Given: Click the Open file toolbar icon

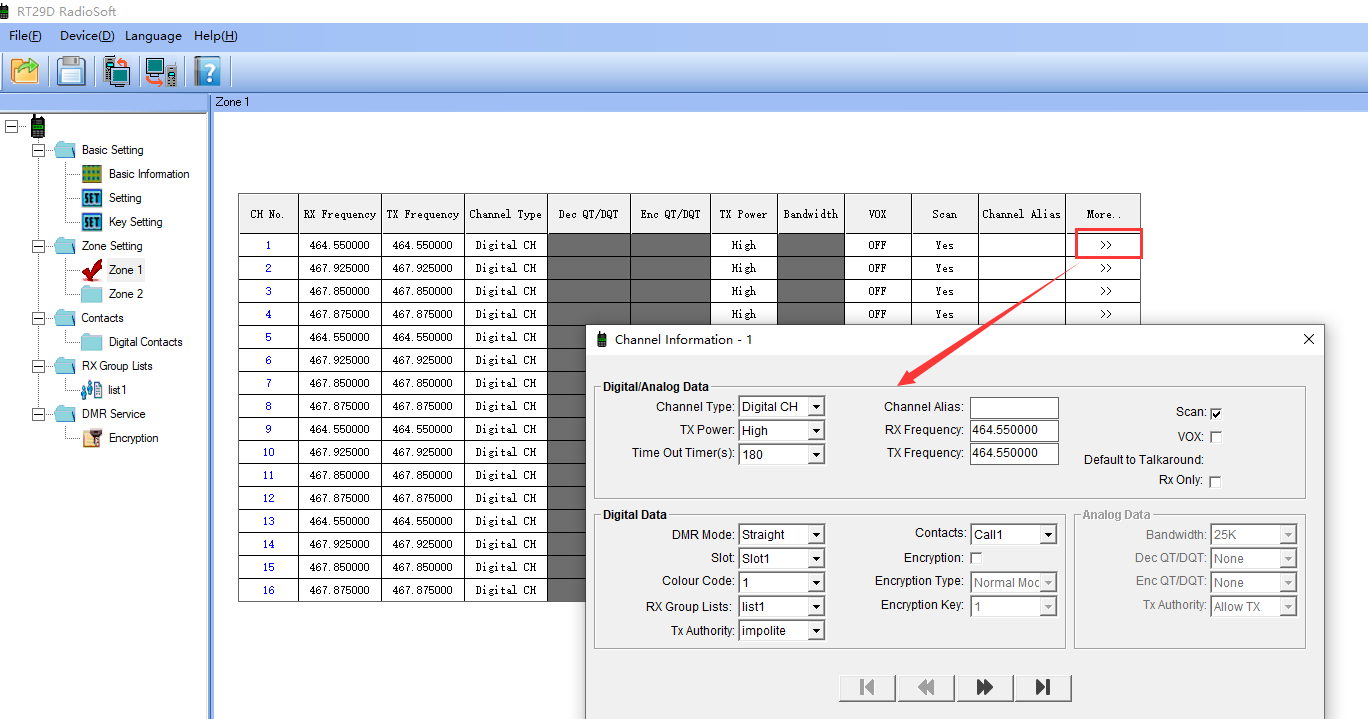Looking at the screenshot, I should coord(24,71).
